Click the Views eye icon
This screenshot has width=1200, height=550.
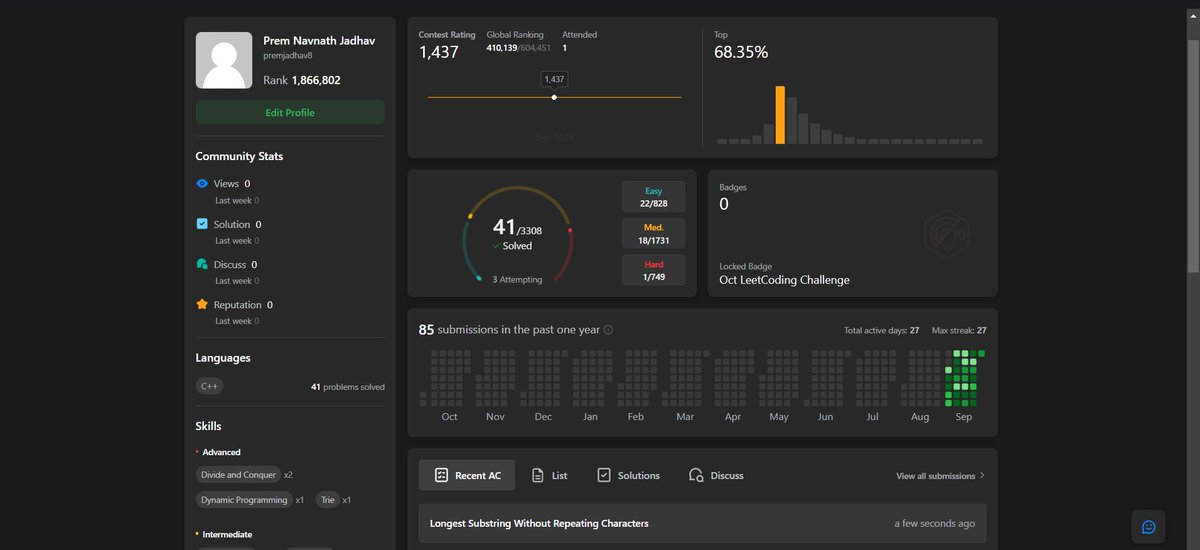coord(202,184)
